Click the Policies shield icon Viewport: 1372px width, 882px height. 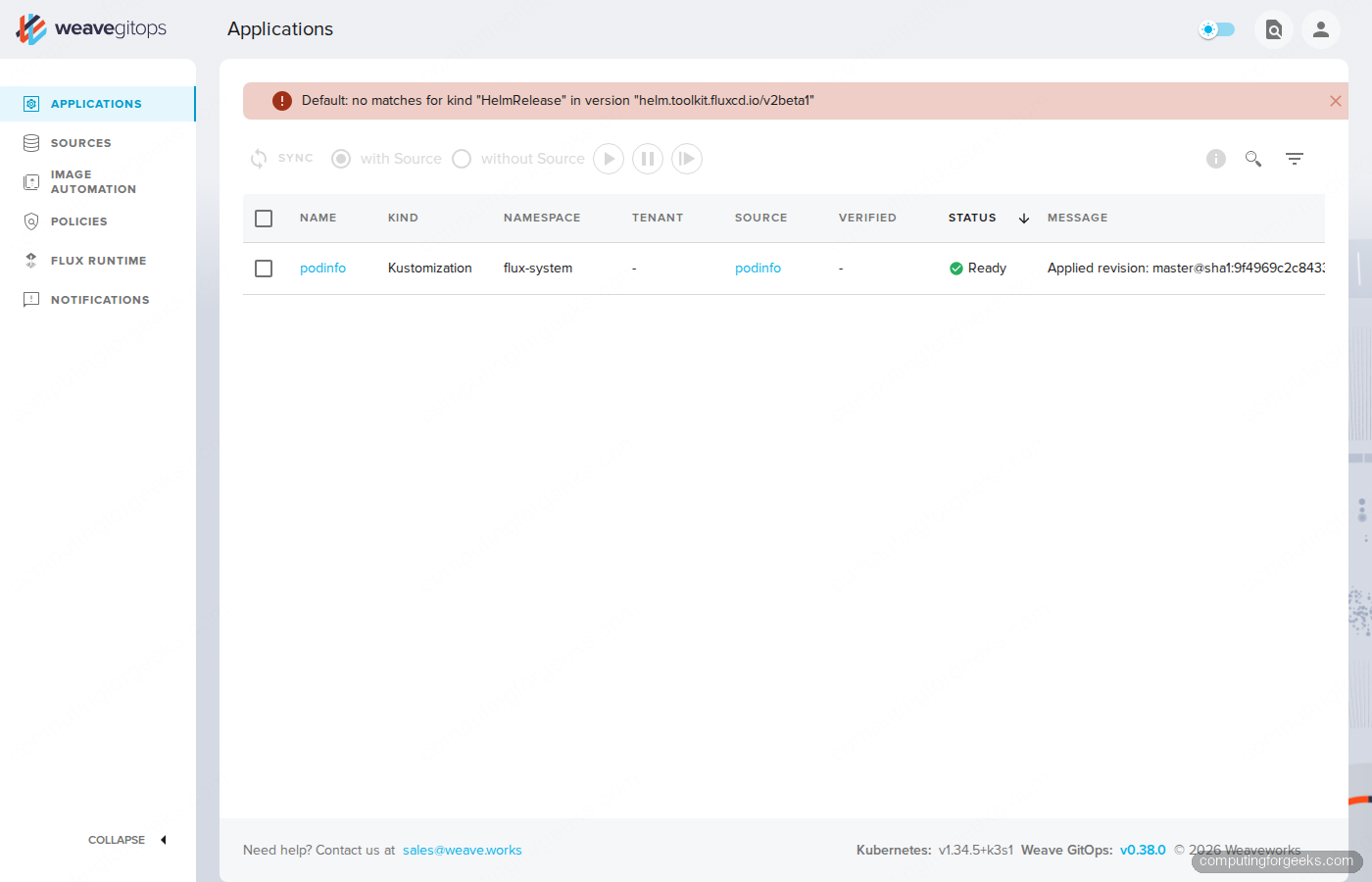[31, 221]
